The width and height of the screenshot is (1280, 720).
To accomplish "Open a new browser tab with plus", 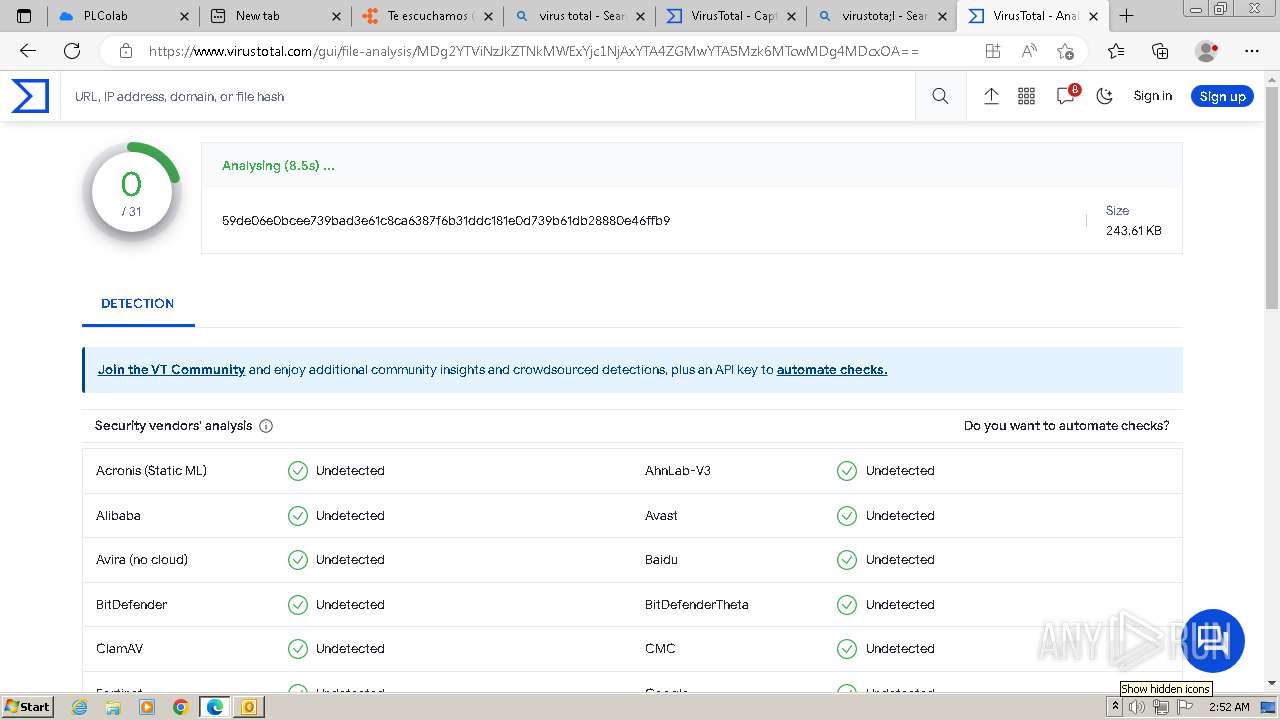I will 1126,16.
